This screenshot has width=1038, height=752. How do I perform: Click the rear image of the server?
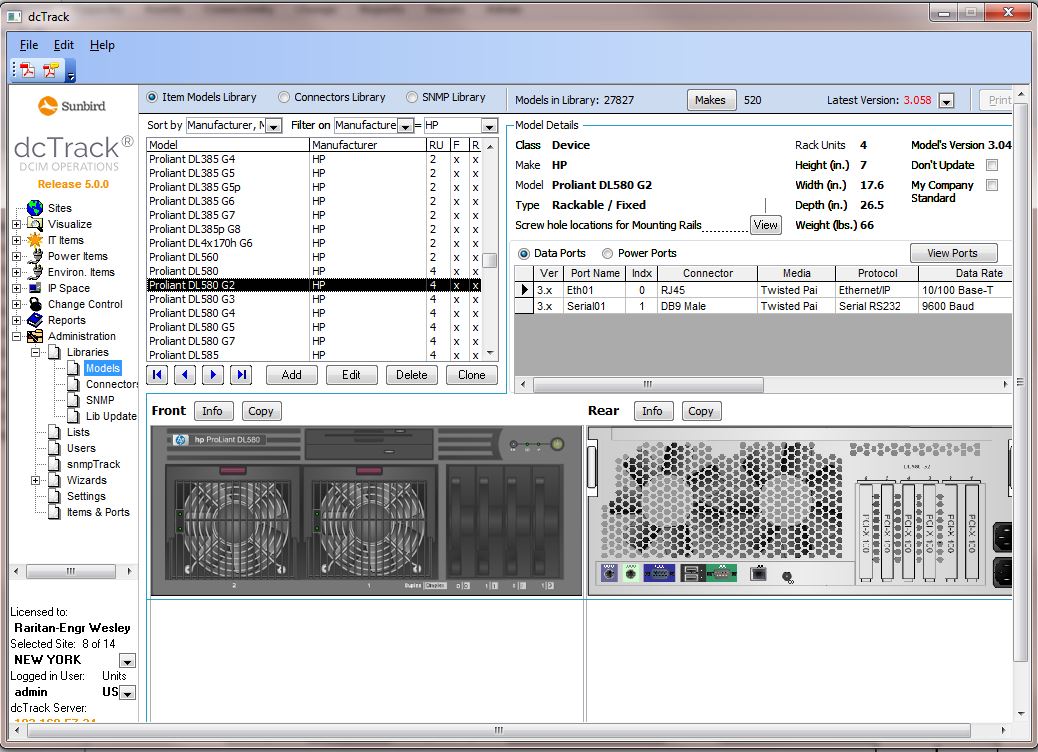[800, 511]
